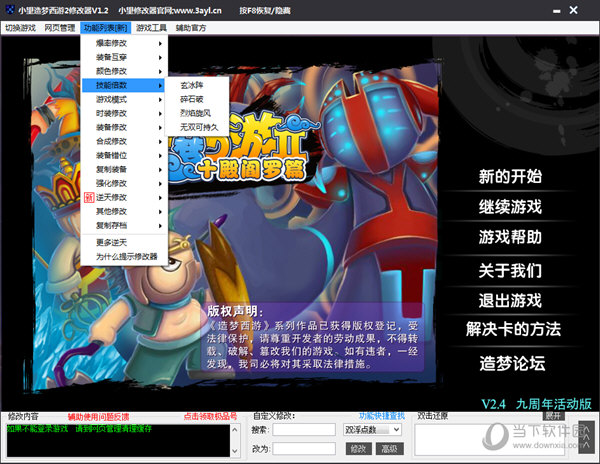Click the 修改 button
This screenshot has height=464, width=600.
[358, 449]
